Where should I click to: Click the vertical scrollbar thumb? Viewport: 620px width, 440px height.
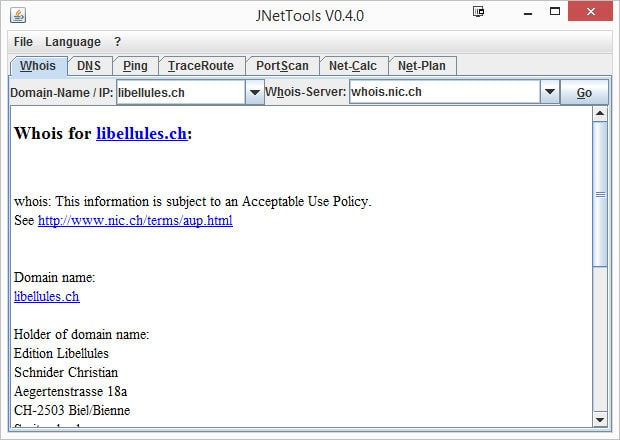[600, 194]
